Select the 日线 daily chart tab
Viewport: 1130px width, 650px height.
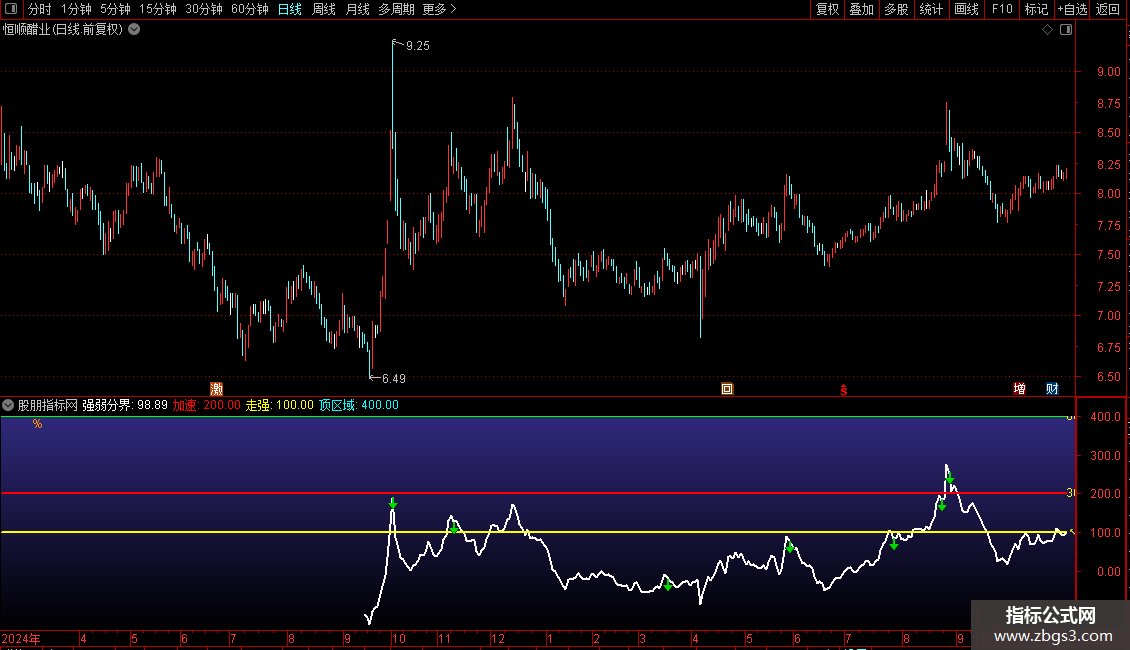(290, 9)
